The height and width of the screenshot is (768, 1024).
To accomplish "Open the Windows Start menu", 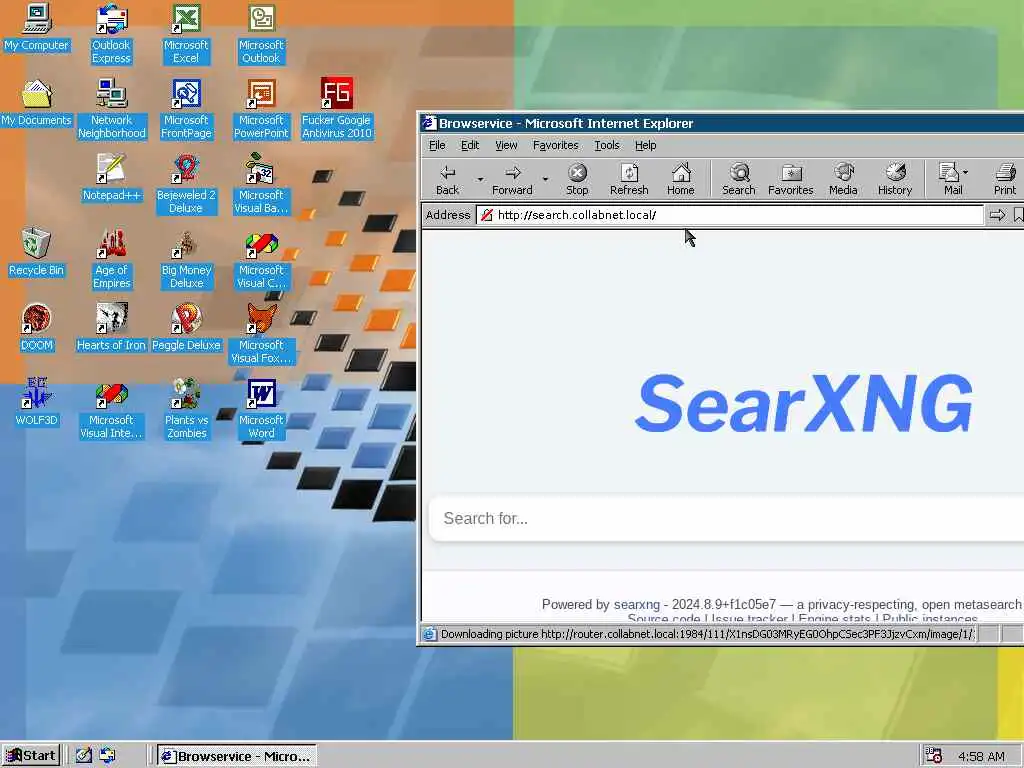I will (x=31, y=756).
